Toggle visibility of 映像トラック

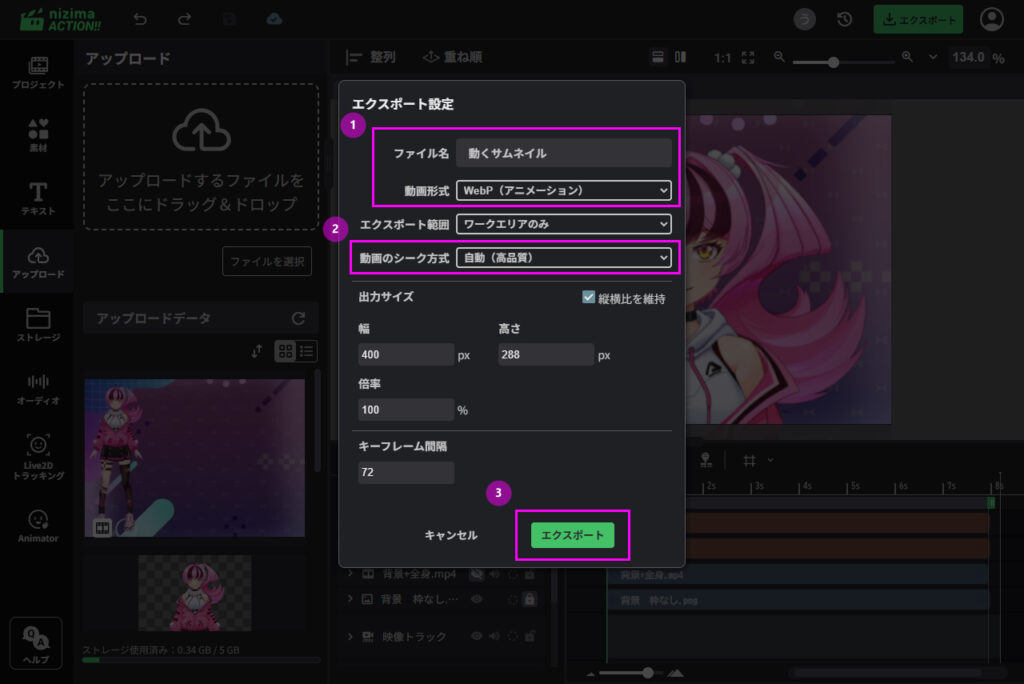pyautogui.click(x=477, y=636)
